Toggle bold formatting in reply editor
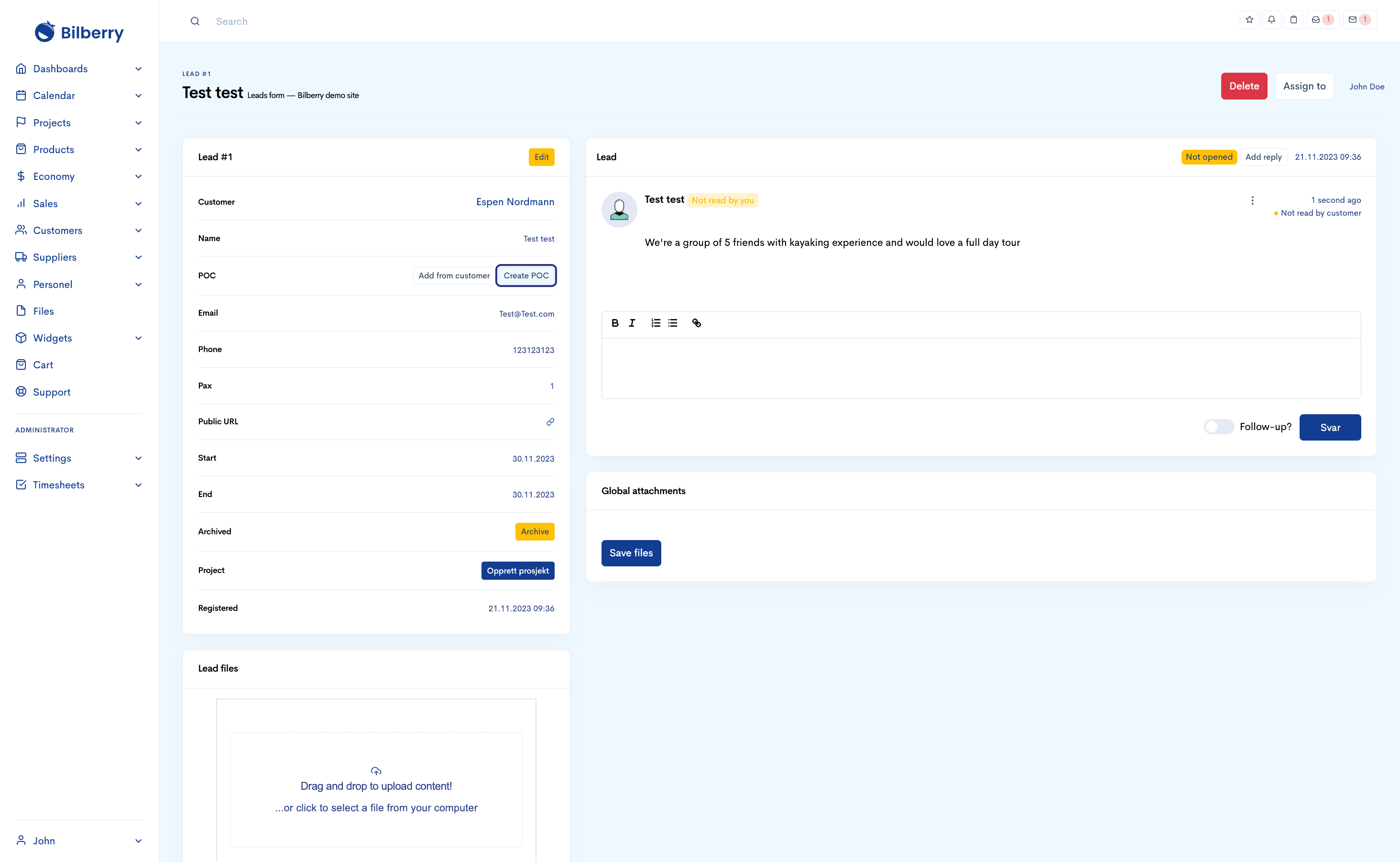Image resolution: width=1400 pixels, height=862 pixels. tap(615, 323)
